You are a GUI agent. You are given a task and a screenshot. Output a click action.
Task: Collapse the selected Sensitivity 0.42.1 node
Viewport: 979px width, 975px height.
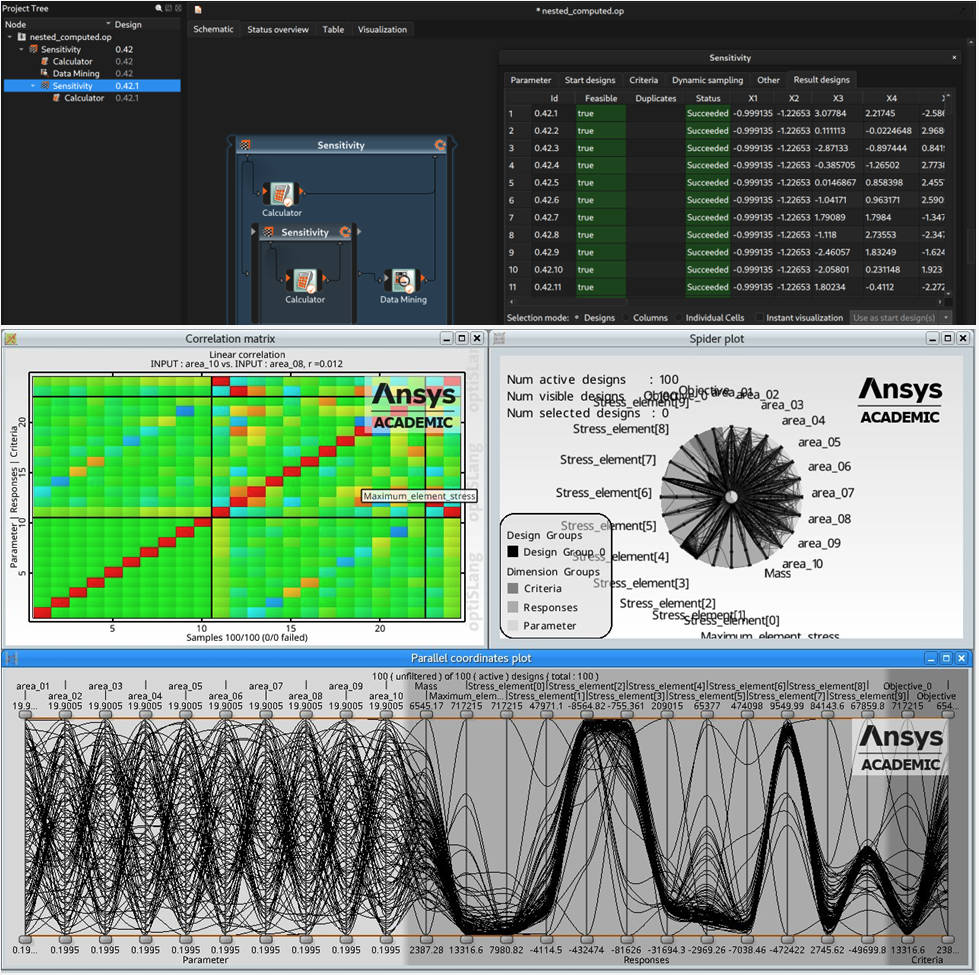point(32,86)
